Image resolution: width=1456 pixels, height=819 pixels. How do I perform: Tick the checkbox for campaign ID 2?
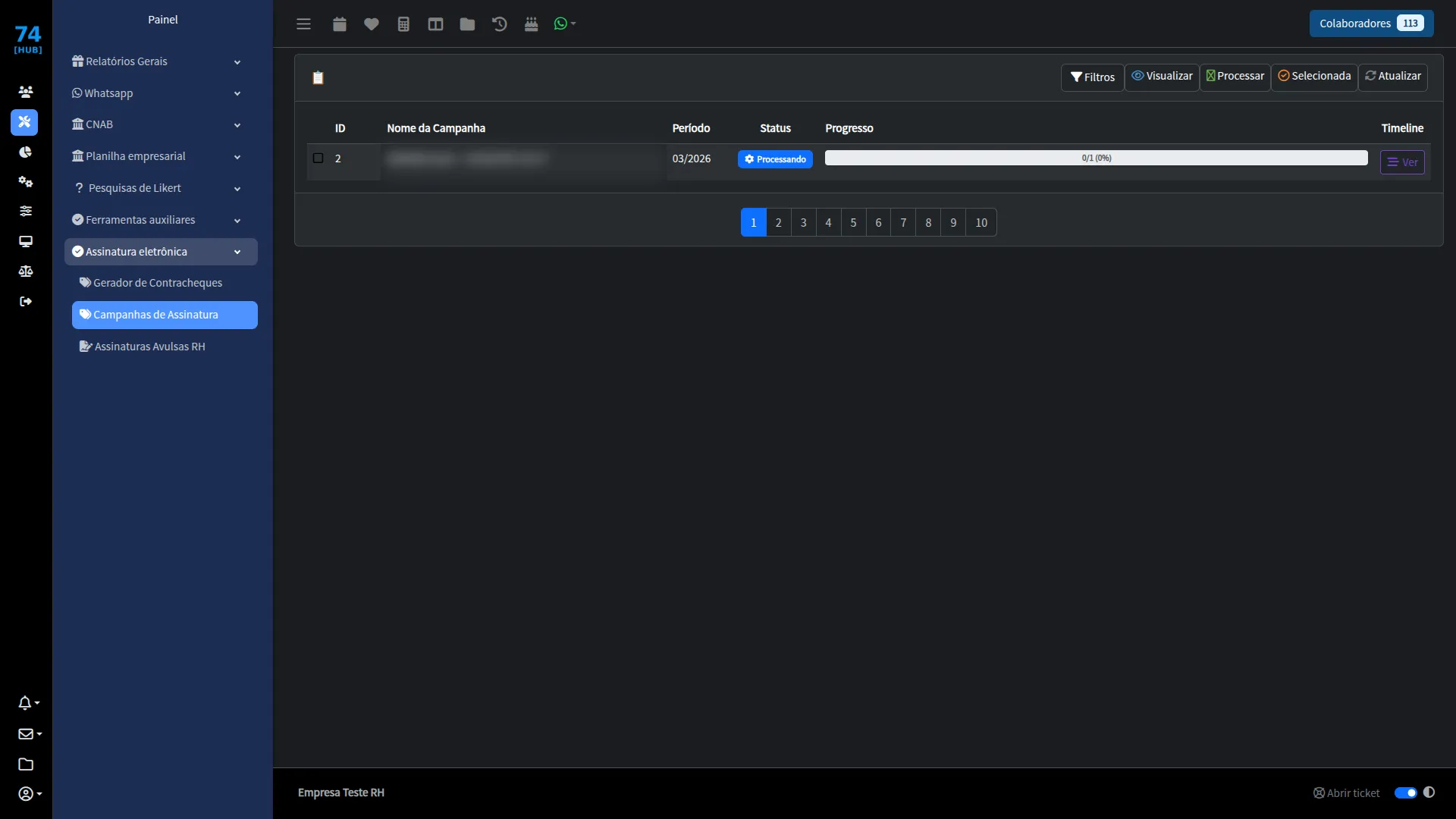[318, 158]
